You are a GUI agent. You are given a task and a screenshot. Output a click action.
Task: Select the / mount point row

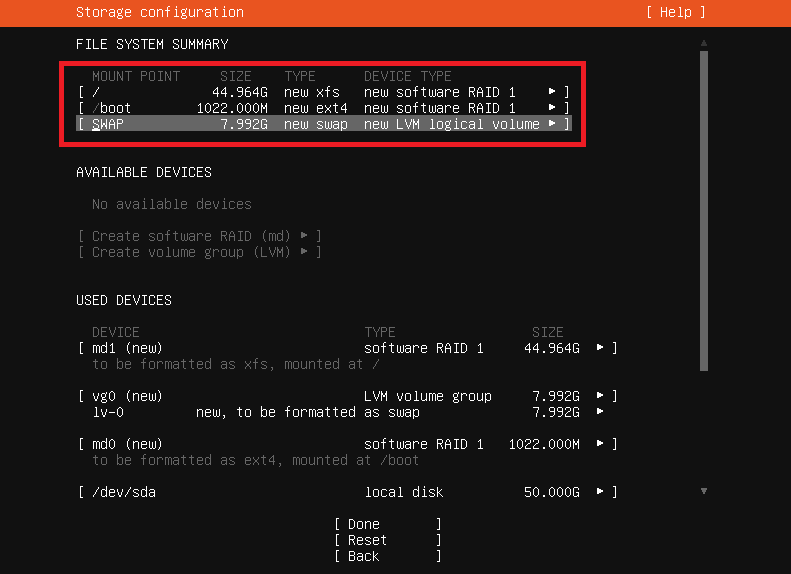click(x=323, y=92)
